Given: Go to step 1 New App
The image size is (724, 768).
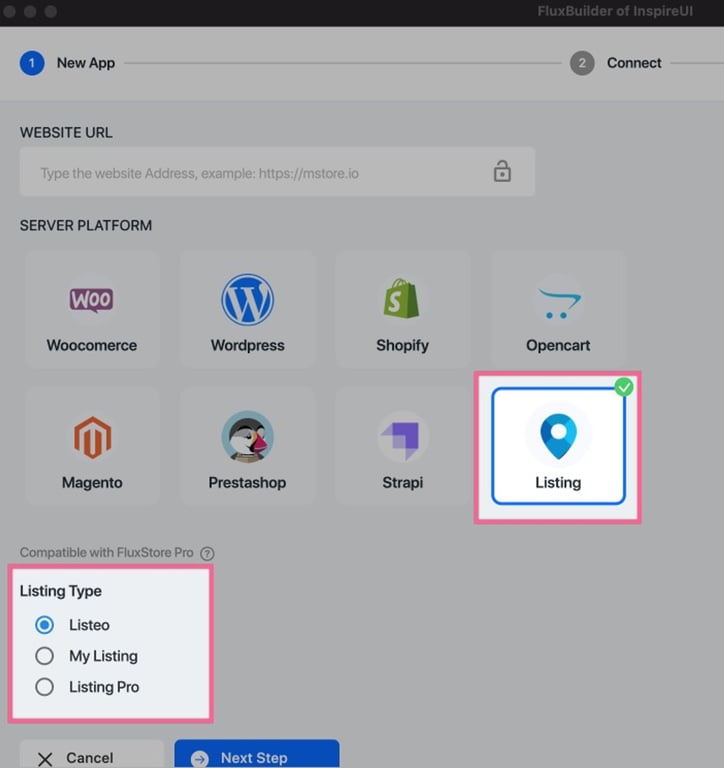Looking at the screenshot, I should [x=68, y=63].
